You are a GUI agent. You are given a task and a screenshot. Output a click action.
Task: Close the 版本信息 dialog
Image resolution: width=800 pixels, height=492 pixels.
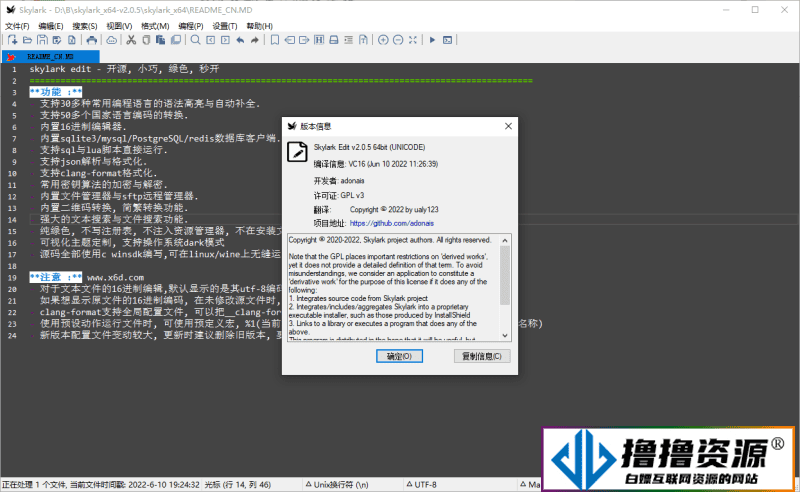coord(508,126)
